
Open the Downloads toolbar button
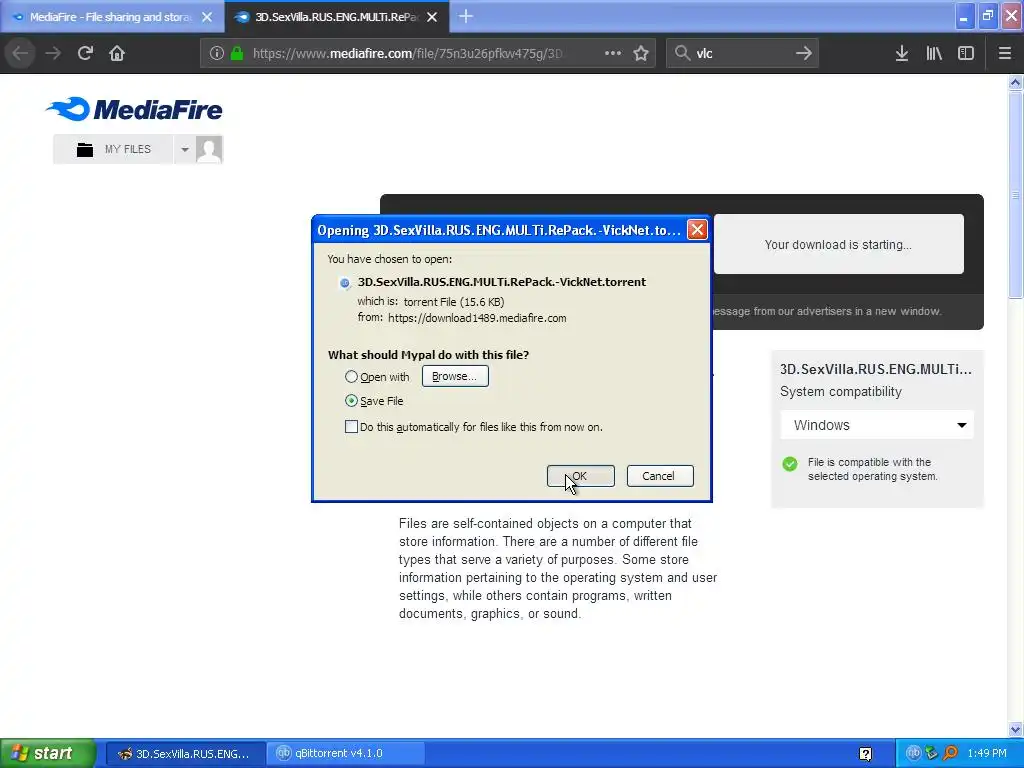click(902, 53)
